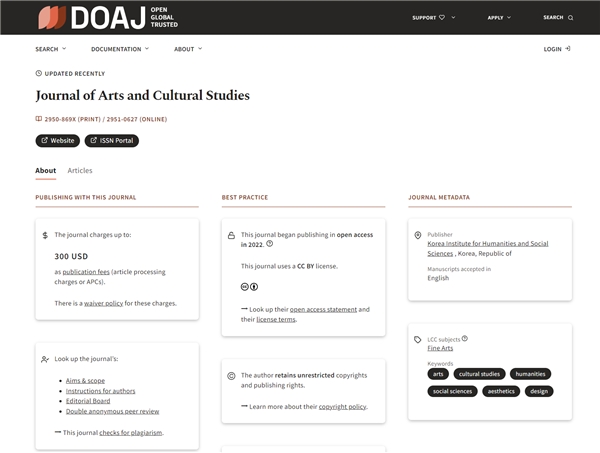Expand the Documentation menu
Screen dimensions: 600x453
[120, 49]
